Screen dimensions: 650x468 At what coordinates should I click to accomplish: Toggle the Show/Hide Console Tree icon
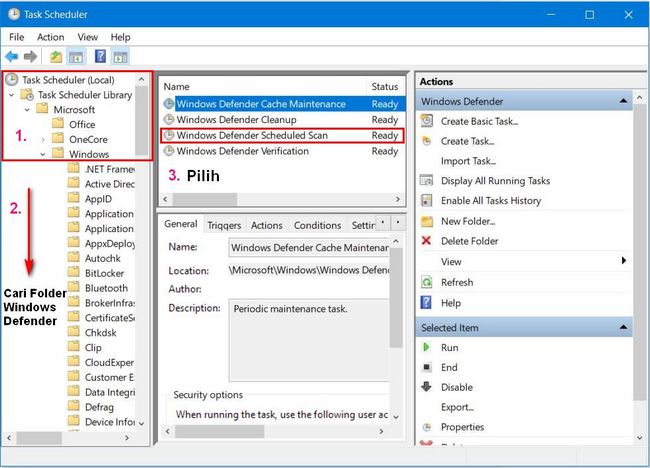click(76, 57)
